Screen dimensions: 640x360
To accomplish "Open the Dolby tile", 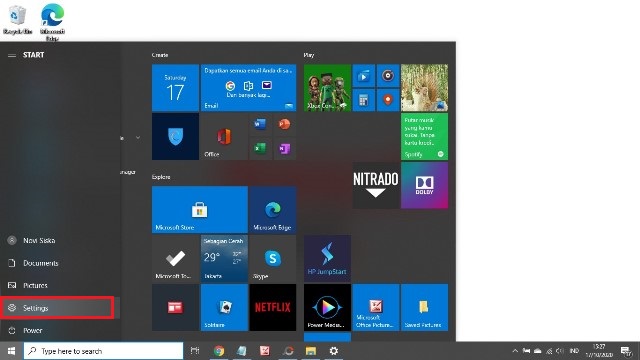I will [x=424, y=185].
